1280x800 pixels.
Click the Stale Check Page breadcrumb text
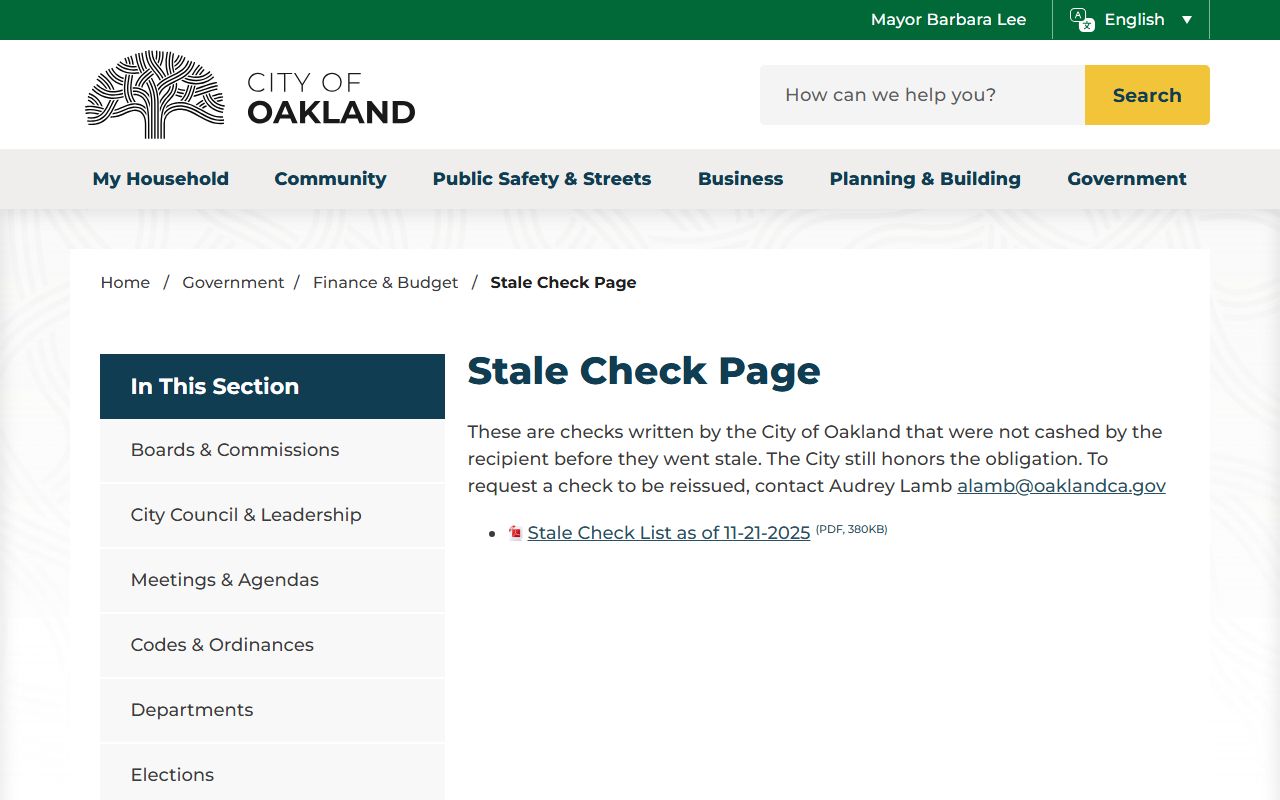pyautogui.click(x=563, y=283)
